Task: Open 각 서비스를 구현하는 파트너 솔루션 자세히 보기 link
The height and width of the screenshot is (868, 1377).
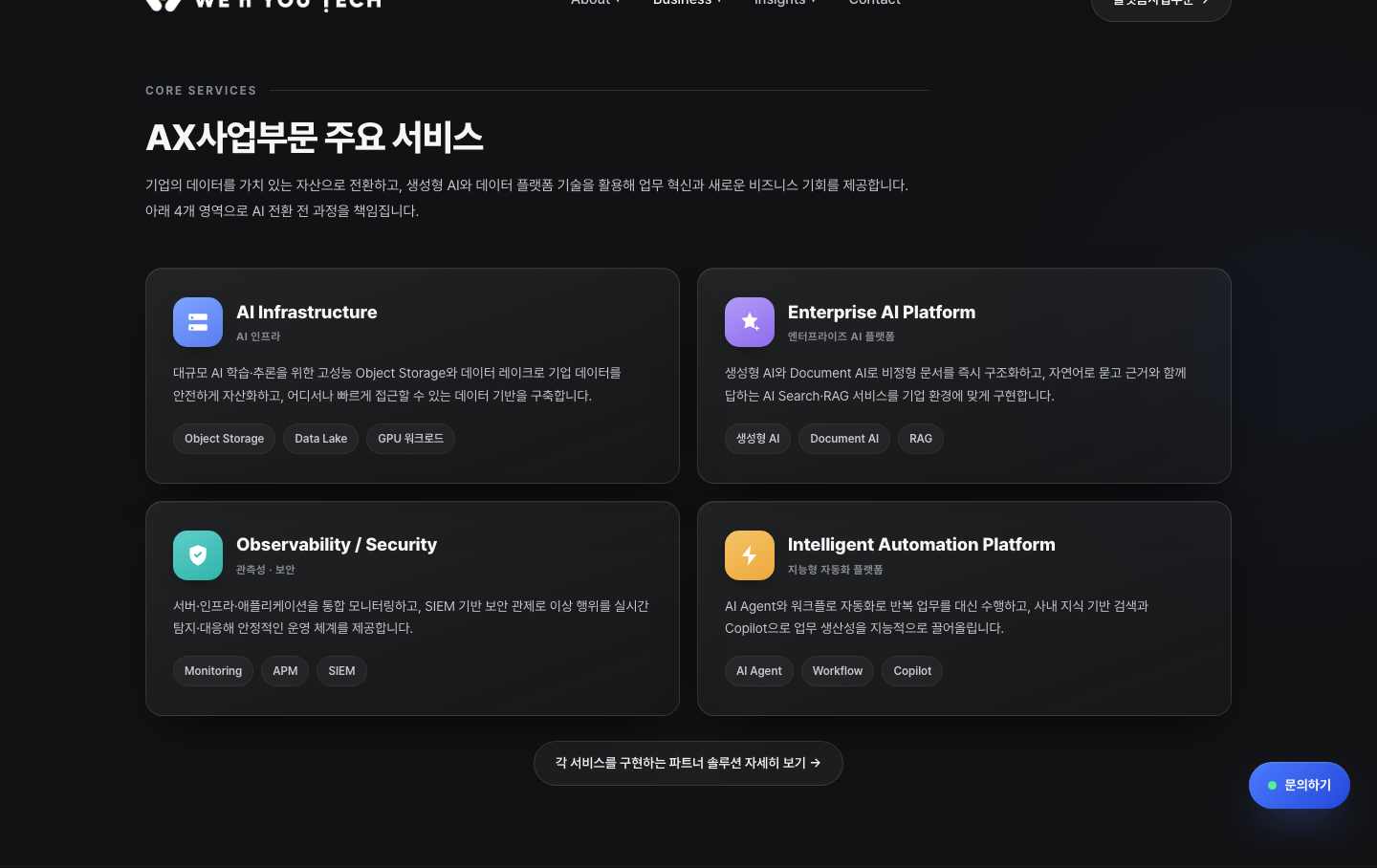Action: coord(688,763)
